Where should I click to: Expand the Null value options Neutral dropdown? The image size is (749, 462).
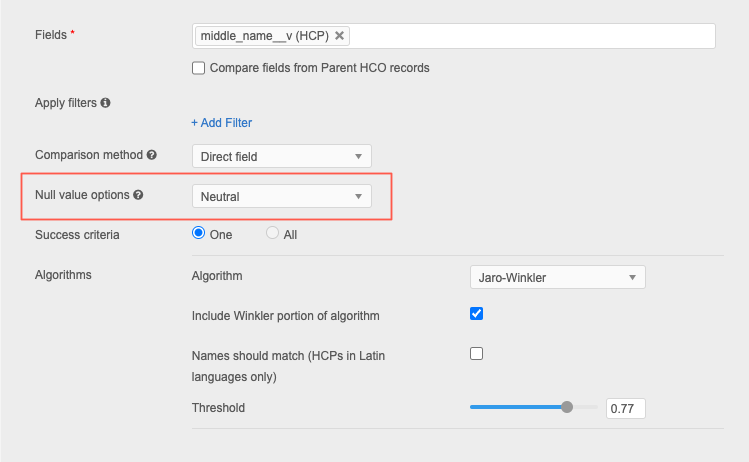(x=281, y=196)
